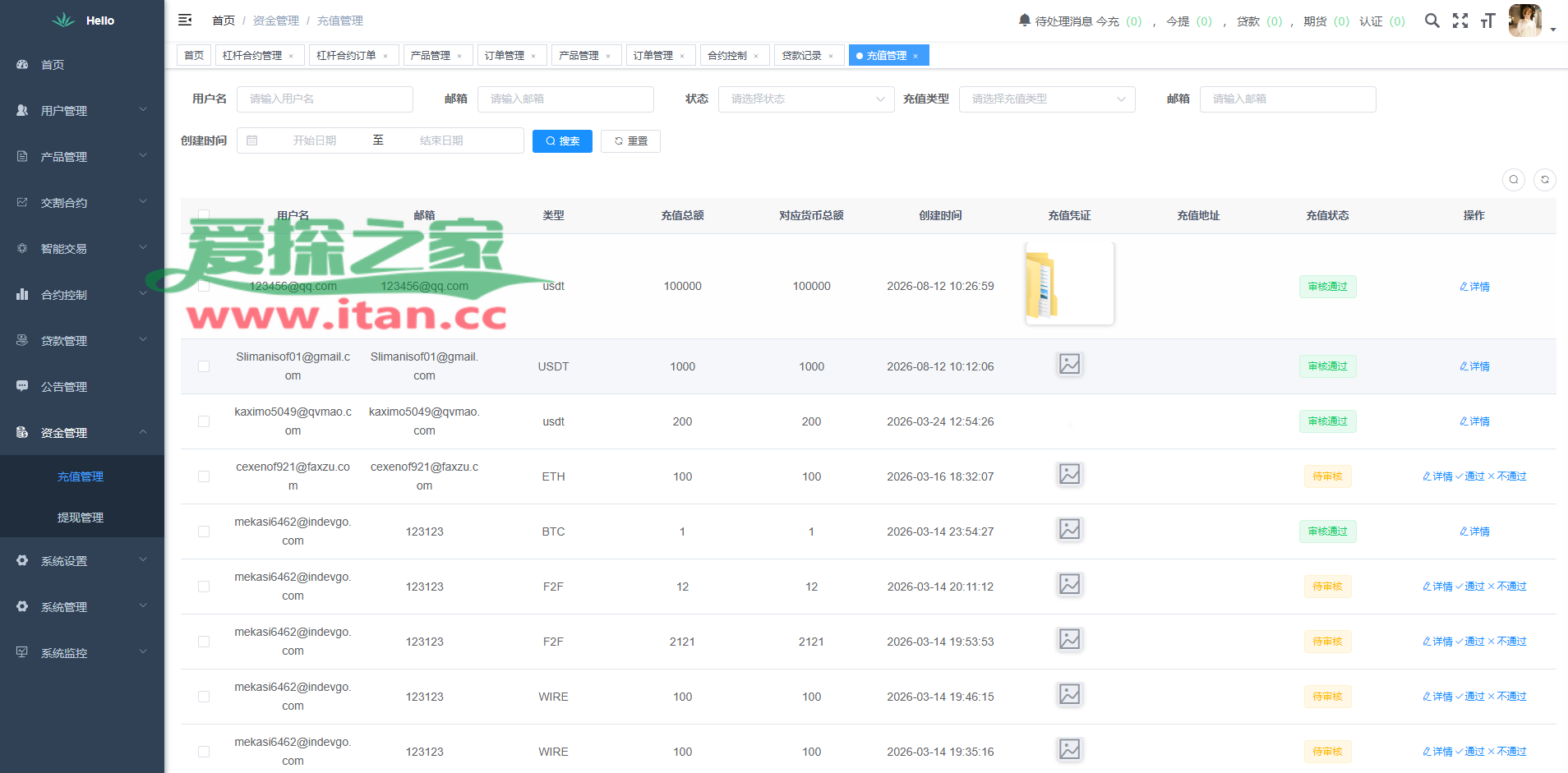The height and width of the screenshot is (773, 1568).
Task: Tick checkbox for the 19:35:16 WIRE row
Action: (204, 752)
